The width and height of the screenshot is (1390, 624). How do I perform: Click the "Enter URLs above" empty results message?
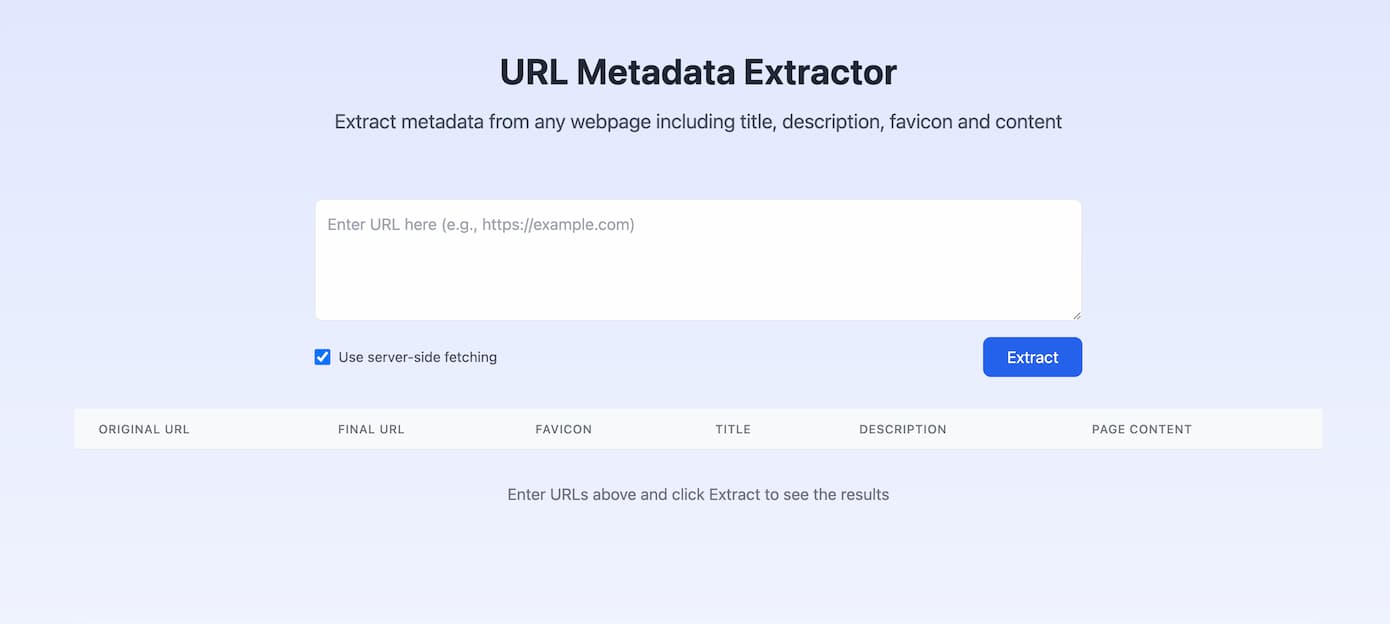tap(698, 494)
